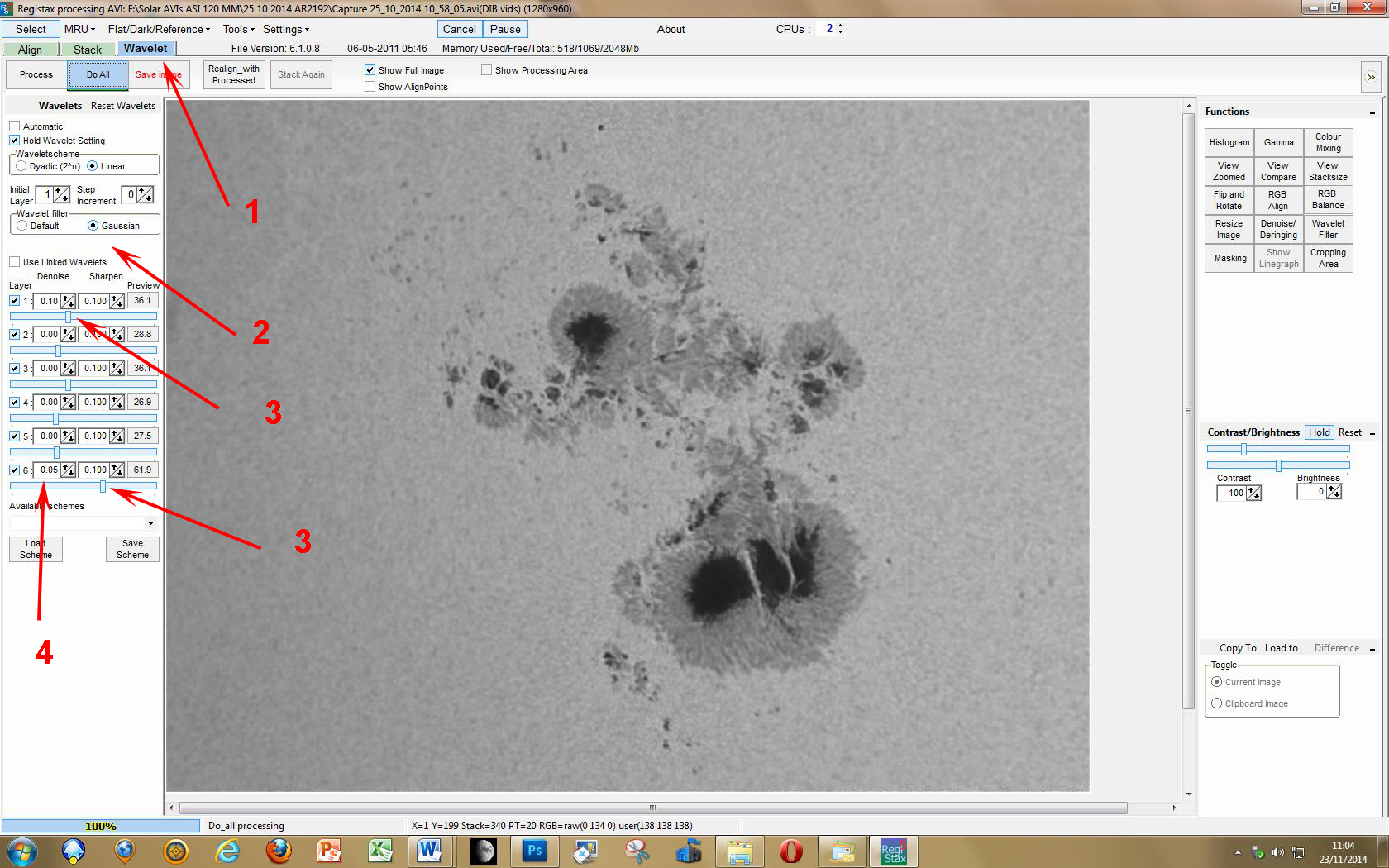Screen dimensions: 1389x868
Task: Adjust the CPUs count spinner
Action: click(x=840, y=29)
